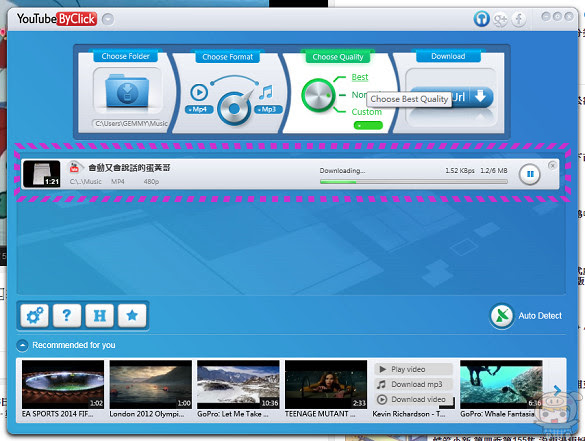Select Best quality option
This screenshot has width=585, height=441.
360,77
